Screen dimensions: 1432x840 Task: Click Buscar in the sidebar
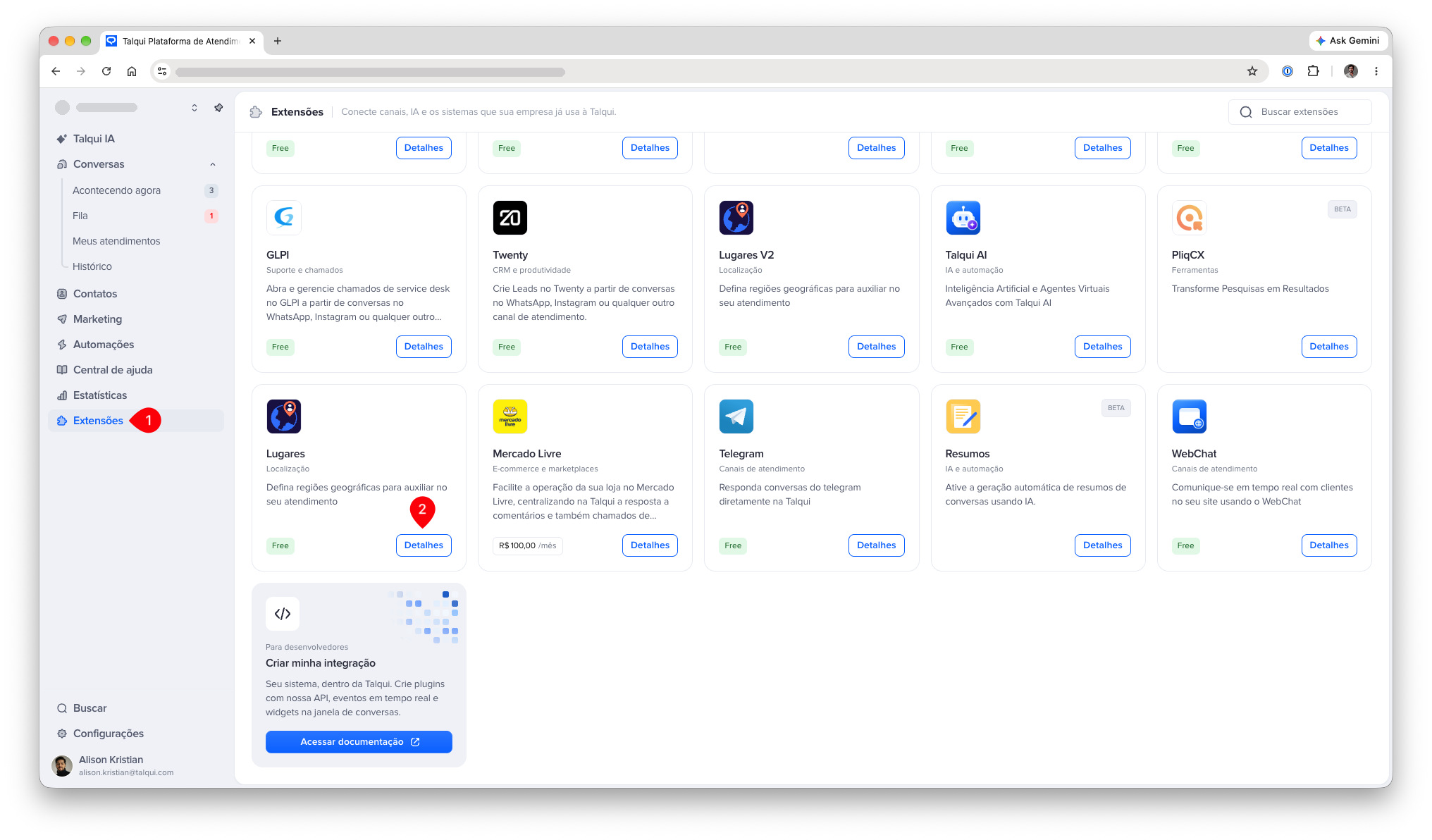point(136,708)
